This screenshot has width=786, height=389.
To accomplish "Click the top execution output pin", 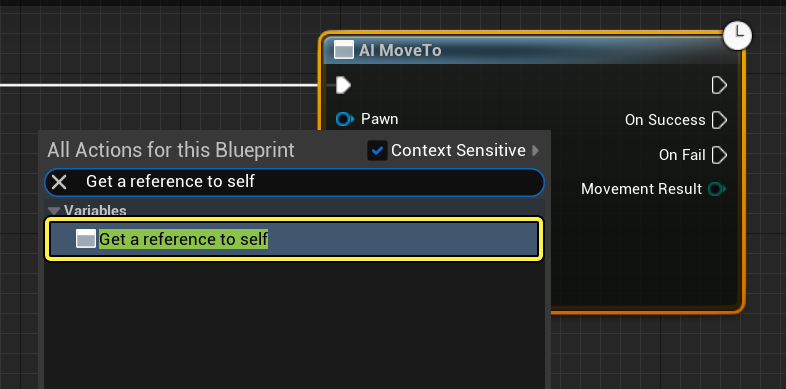I will 719,85.
